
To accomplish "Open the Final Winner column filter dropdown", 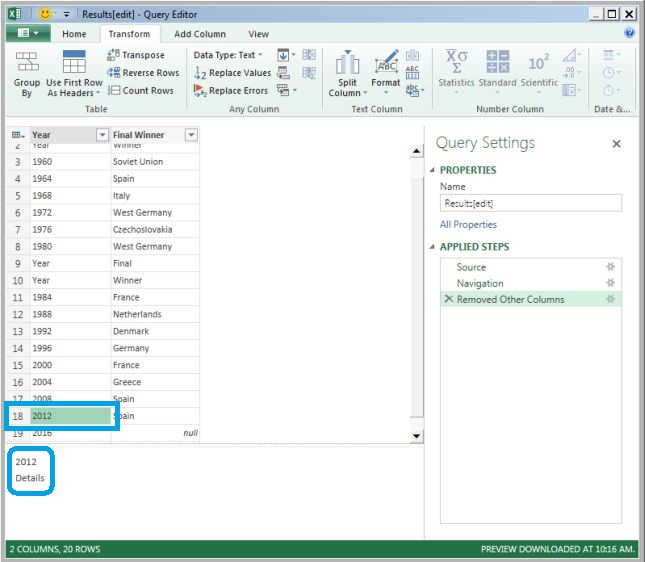I will tap(191, 135).
